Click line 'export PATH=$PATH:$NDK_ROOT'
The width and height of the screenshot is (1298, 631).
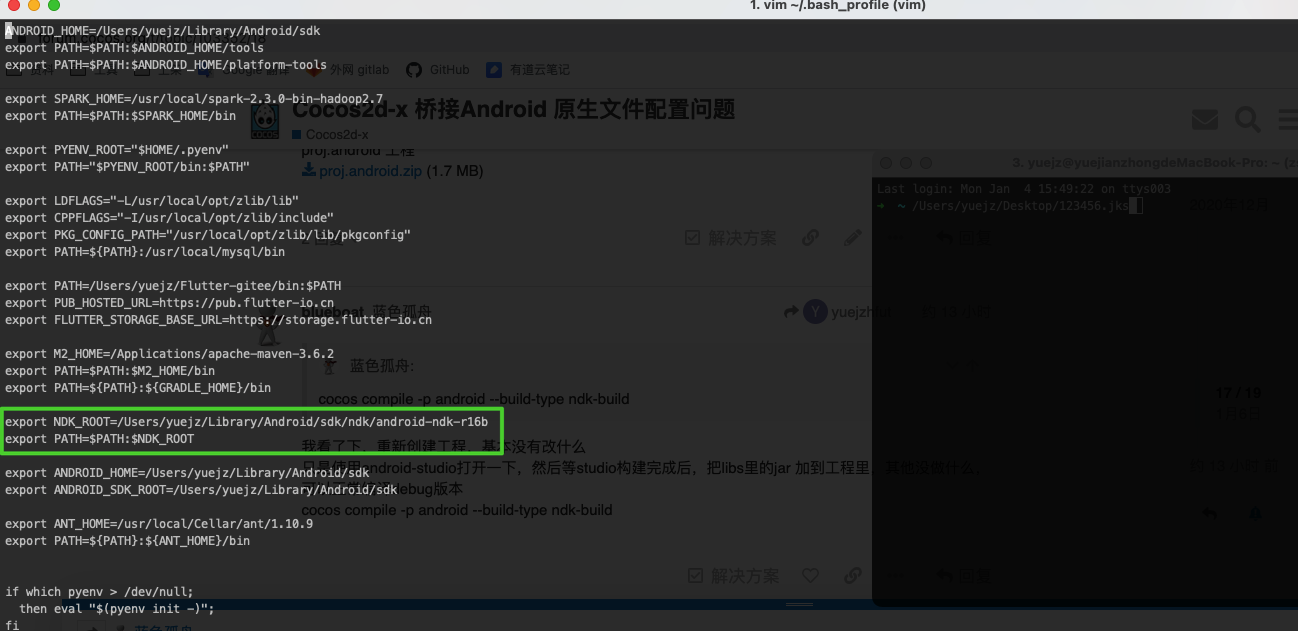point(99,438)
